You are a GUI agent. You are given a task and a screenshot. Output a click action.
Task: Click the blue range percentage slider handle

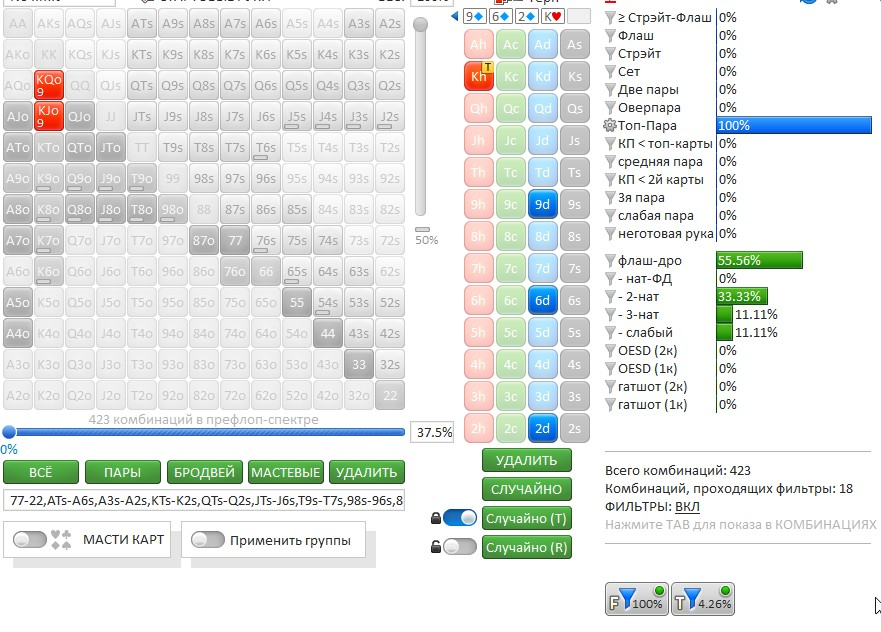coord(9,431)
